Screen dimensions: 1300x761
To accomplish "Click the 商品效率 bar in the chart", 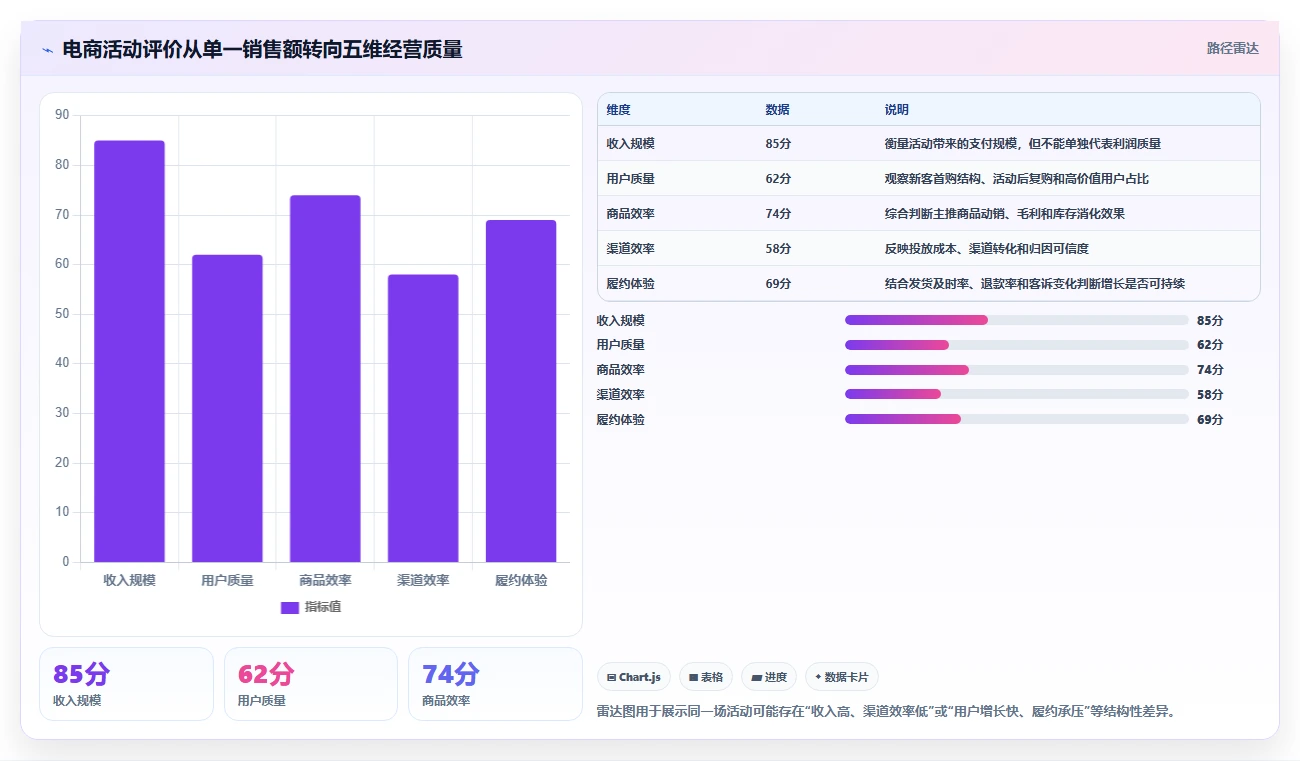I will [325, 378].
